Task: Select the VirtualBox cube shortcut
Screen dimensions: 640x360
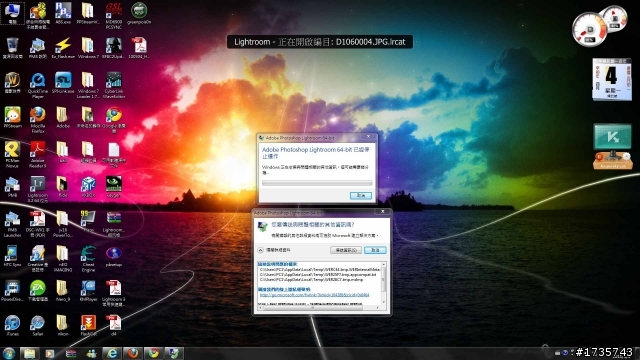Action: (x=88, y=187)
